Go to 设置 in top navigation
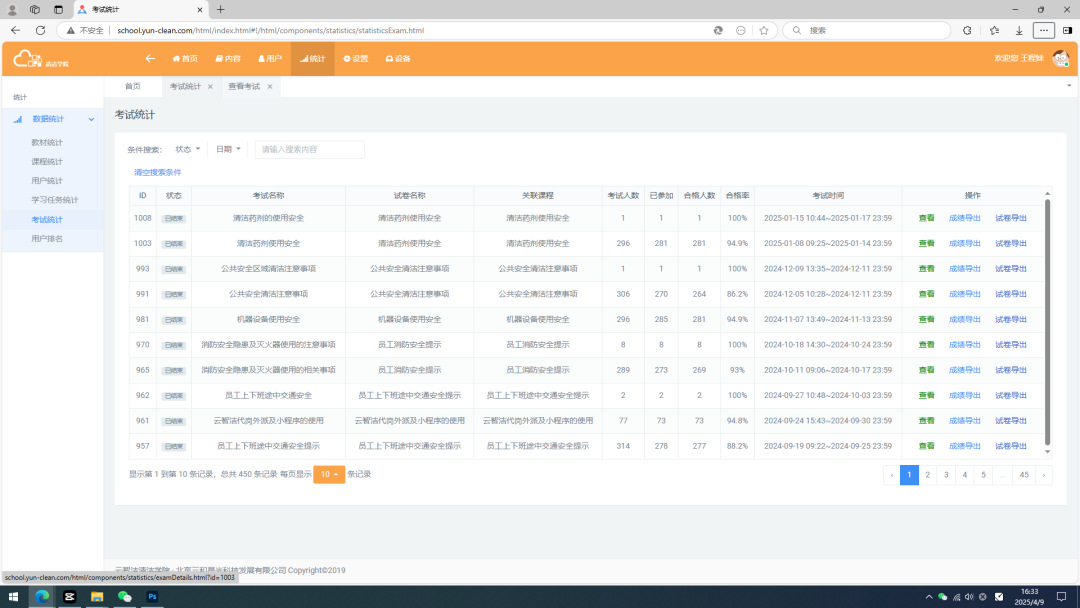The height and width of the screenshot is (608, 1080). 356,59
